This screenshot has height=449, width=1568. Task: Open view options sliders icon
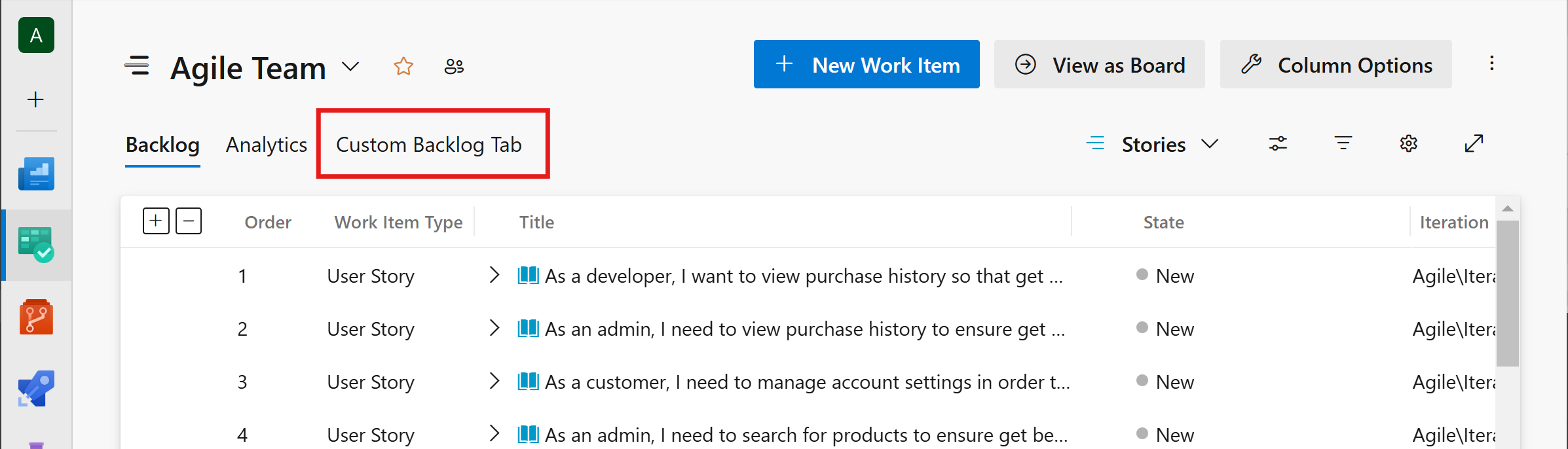[x=1278, y=143]
